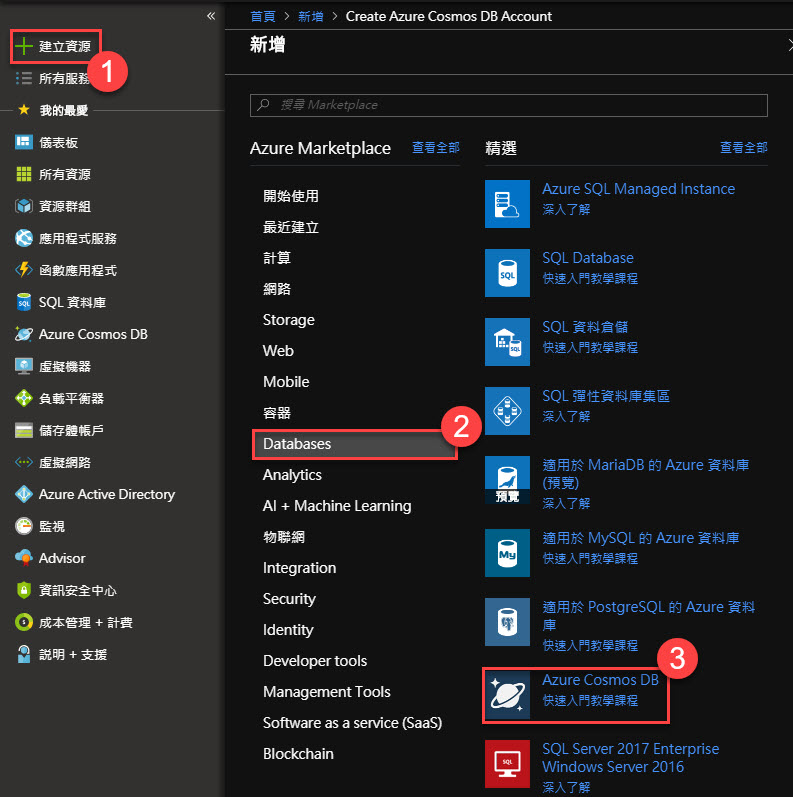Select the Developer tools category
Viewport: 793px width, 797px height.
315,661
